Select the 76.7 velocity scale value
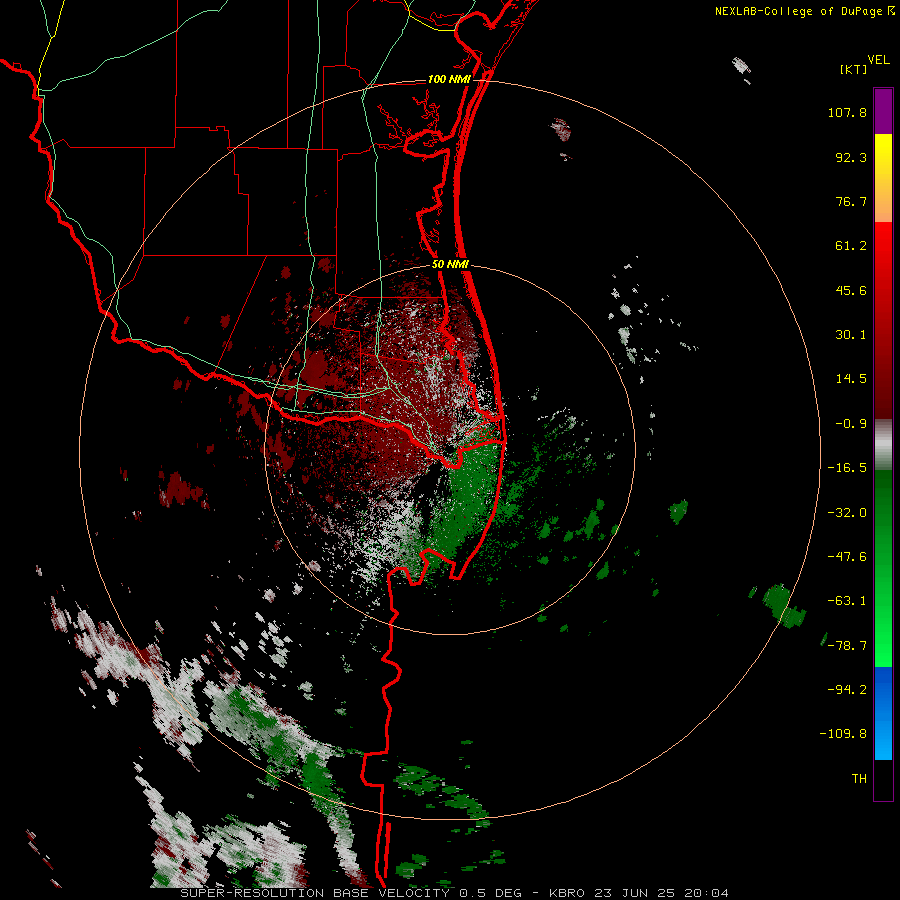900x900 pixels. (x=851, y=201)
